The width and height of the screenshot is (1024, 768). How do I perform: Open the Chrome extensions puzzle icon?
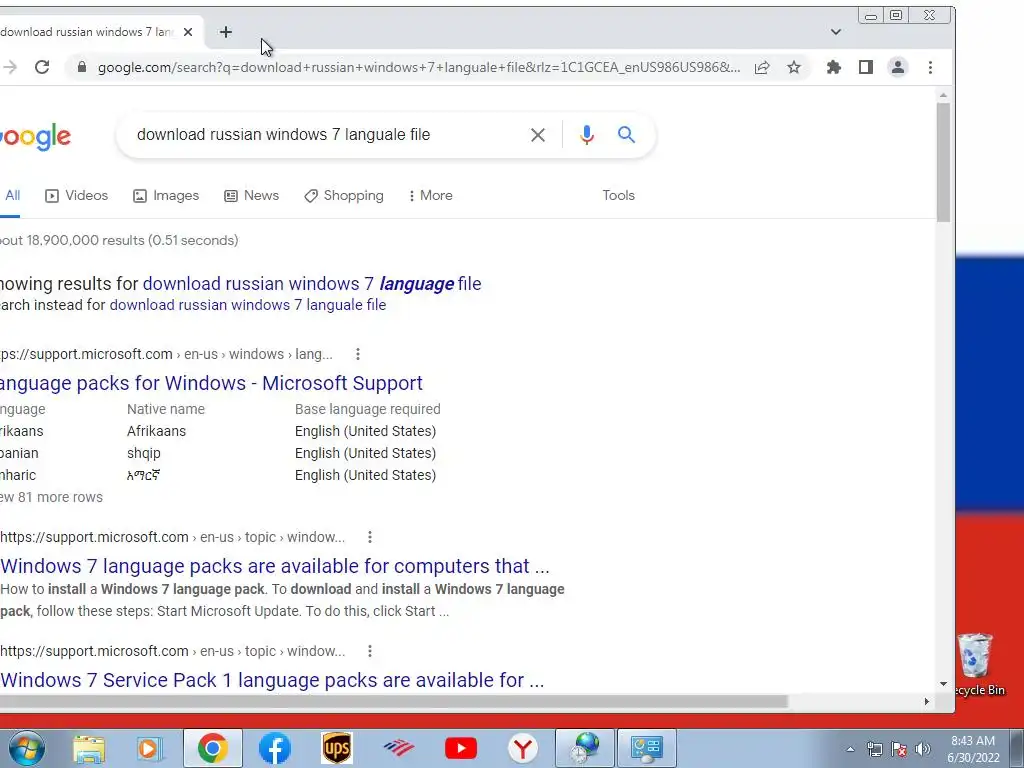833,67
